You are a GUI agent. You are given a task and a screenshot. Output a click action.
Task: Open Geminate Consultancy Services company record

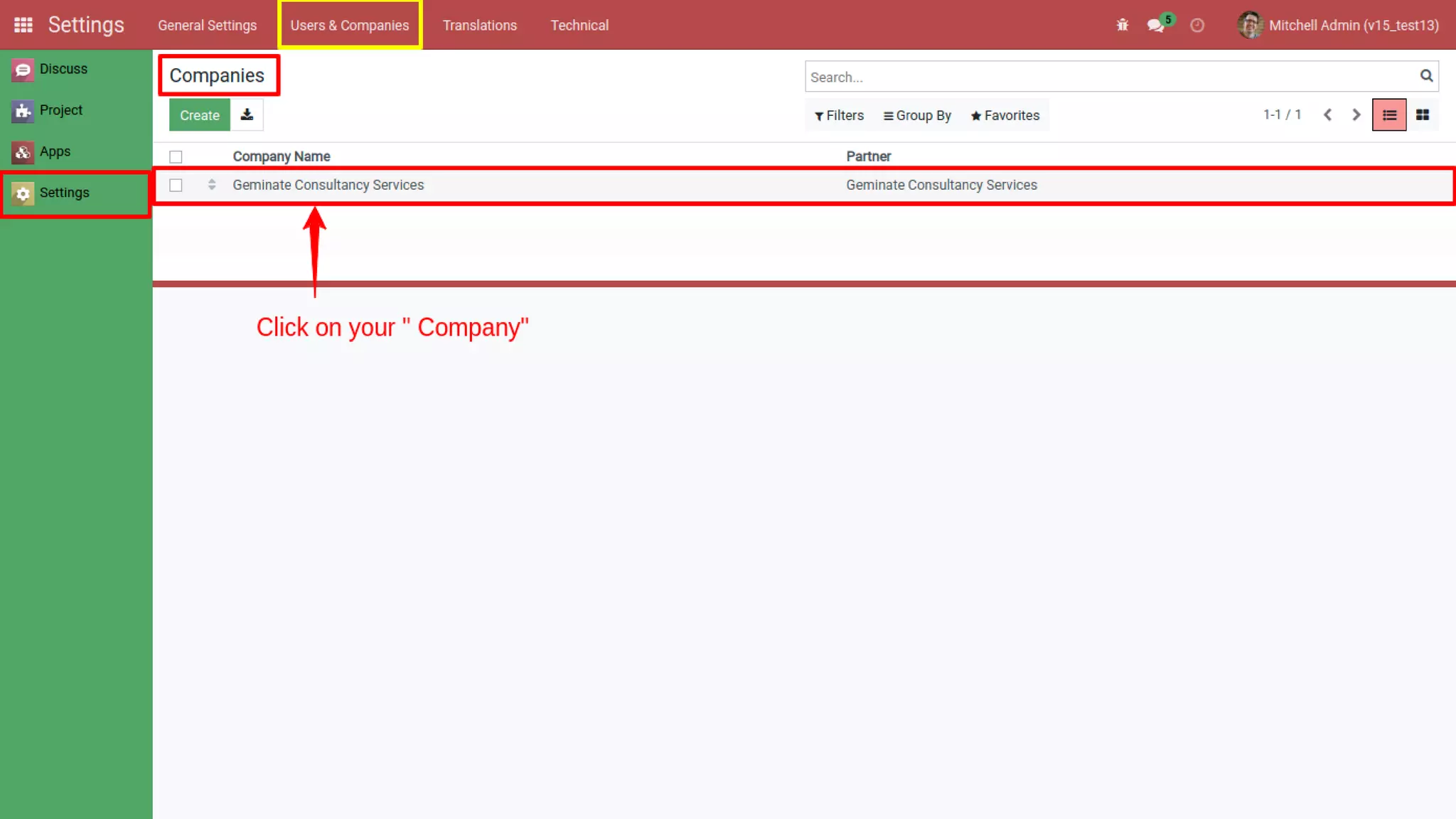click(x=328, y=185)
